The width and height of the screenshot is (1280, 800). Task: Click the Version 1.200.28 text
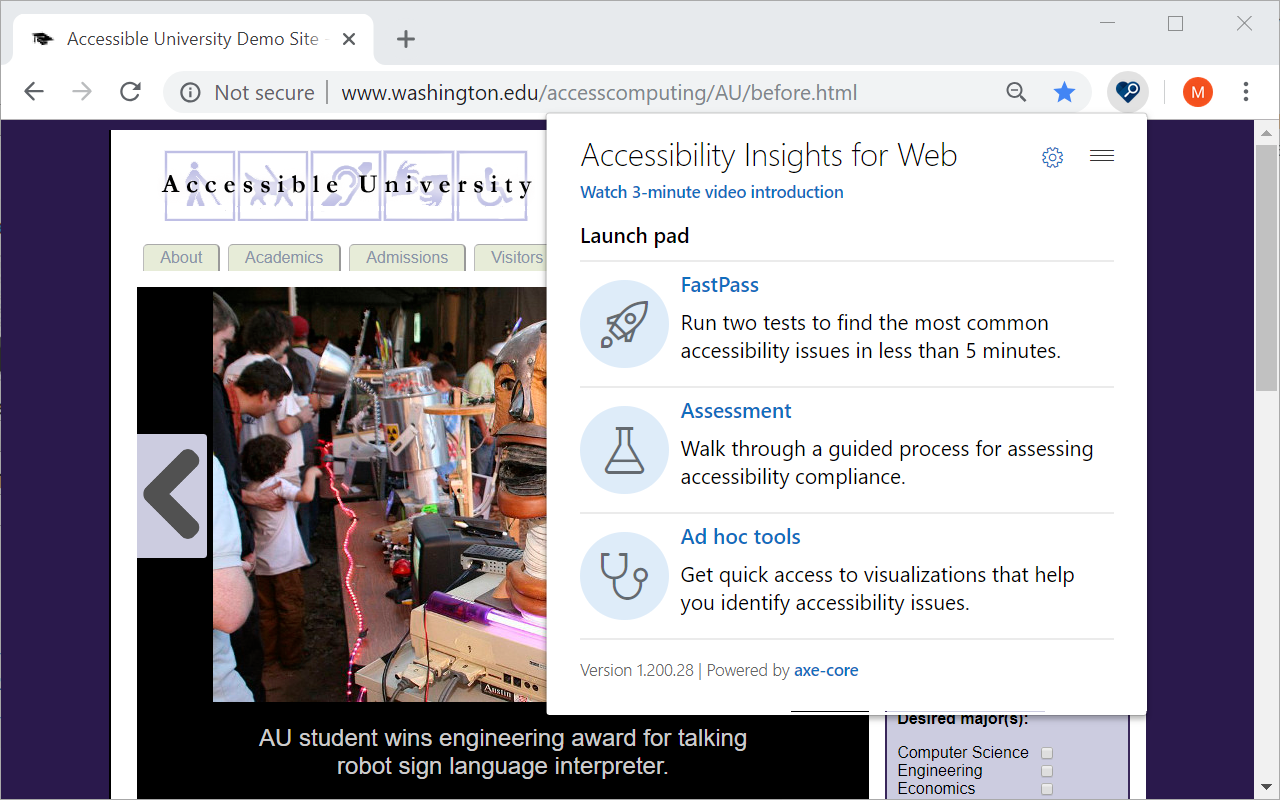tap(637, 670)
